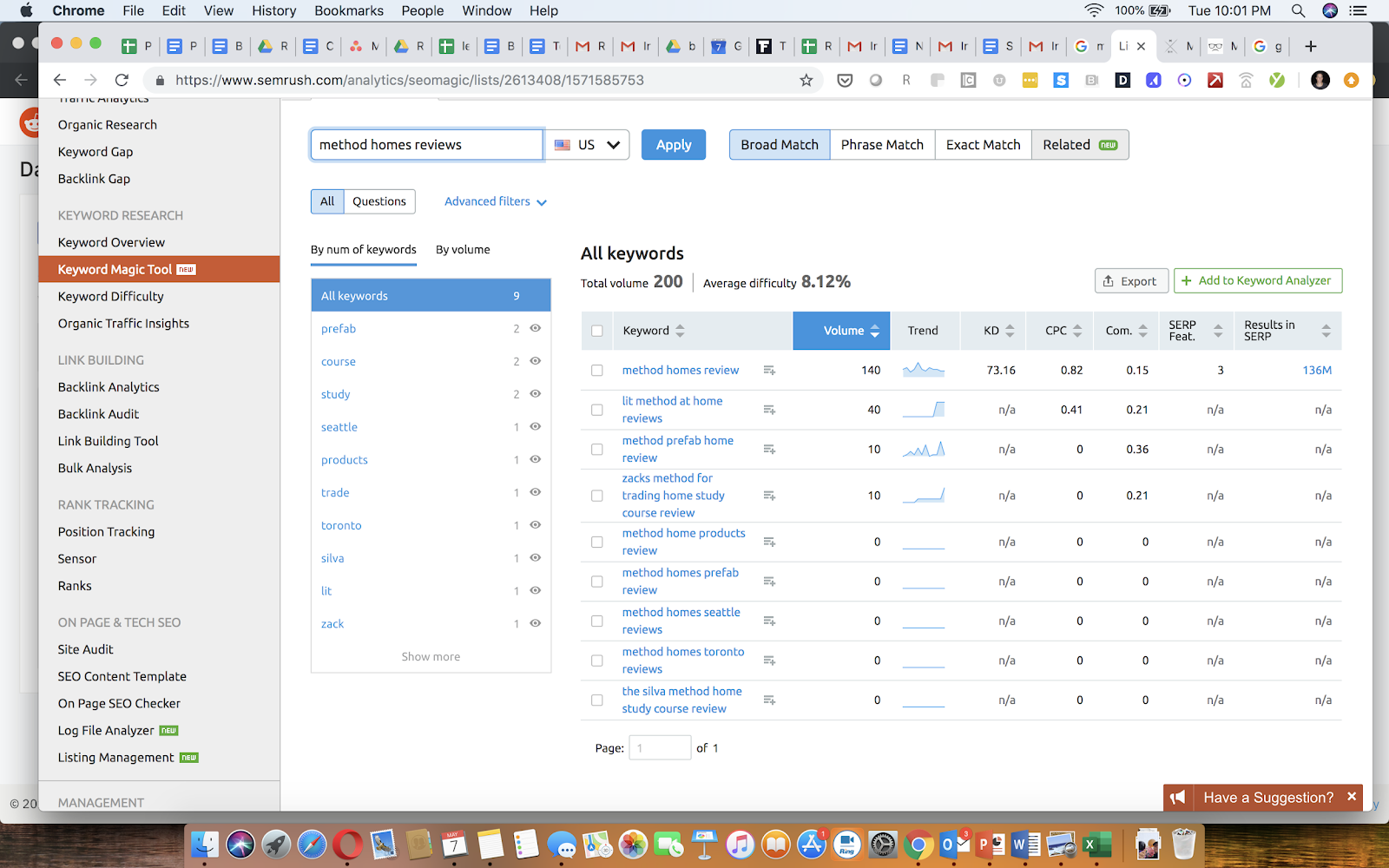Sort by the Volume column header
This screenshot has width=1389, height=868.
pyautogui.click(x=841, y=331)
